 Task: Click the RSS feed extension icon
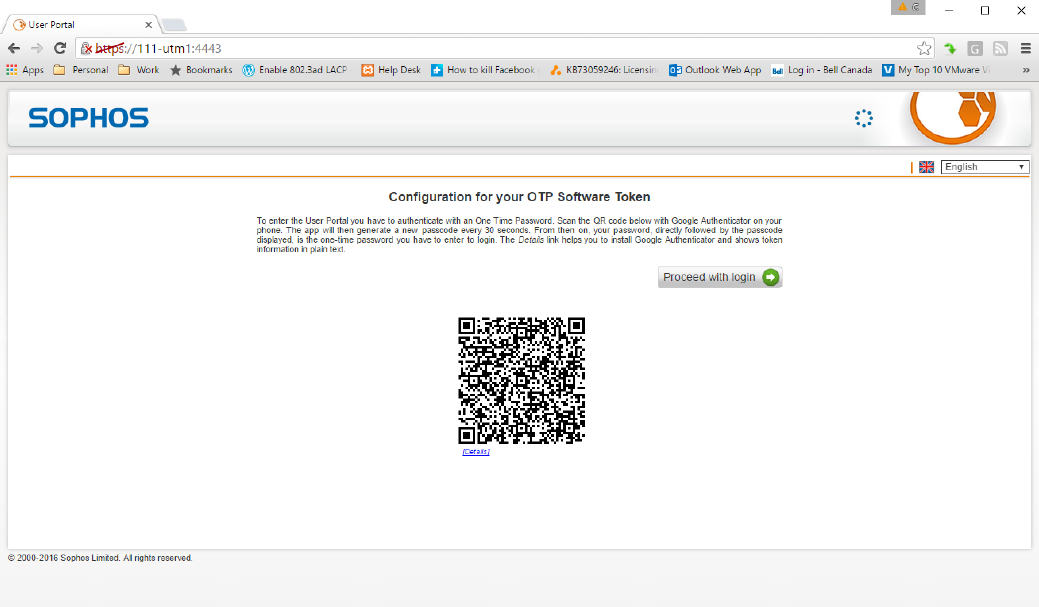click(x=1000, y=48)
